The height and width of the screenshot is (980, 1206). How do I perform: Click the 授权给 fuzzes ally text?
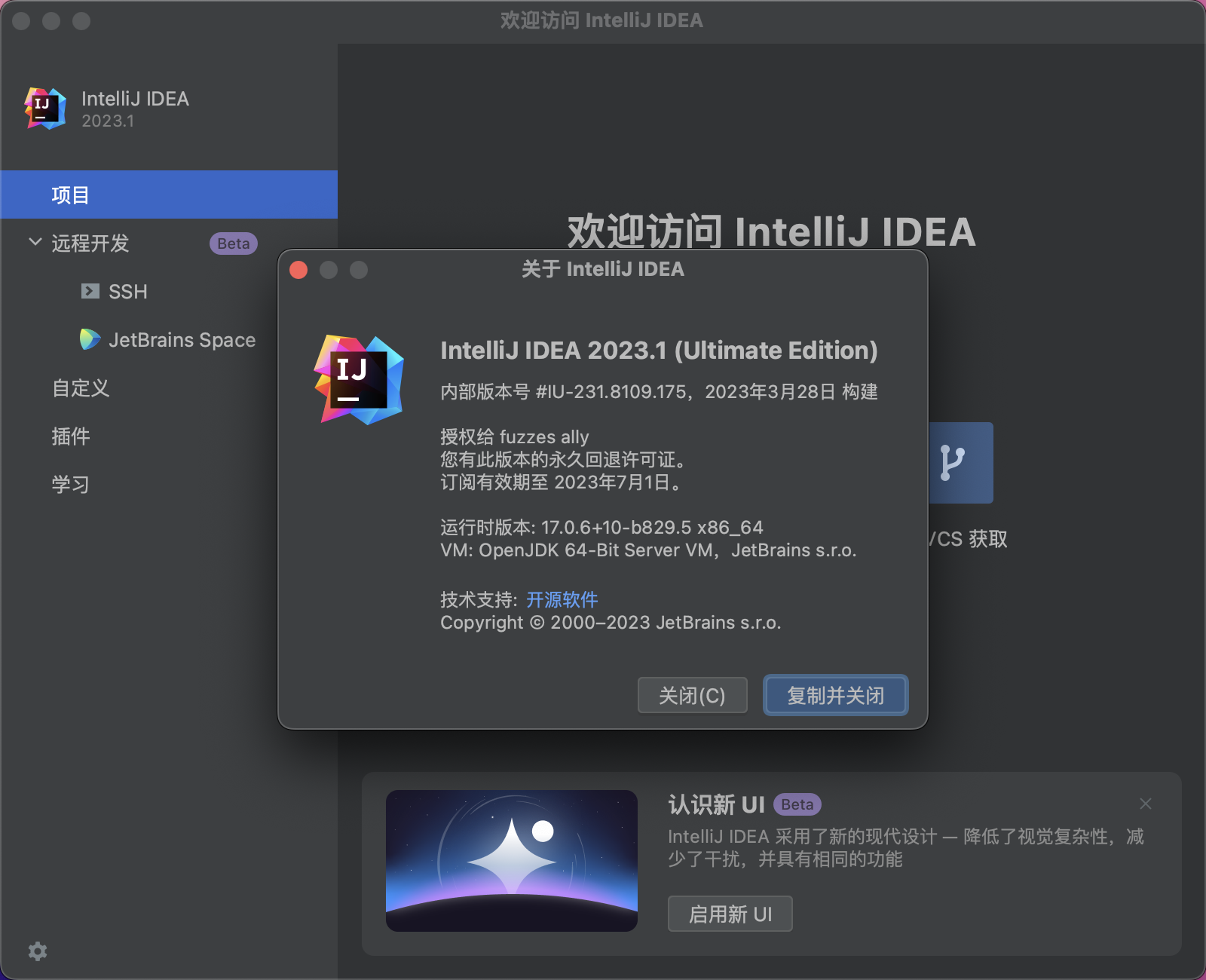[x=515, y=437]
